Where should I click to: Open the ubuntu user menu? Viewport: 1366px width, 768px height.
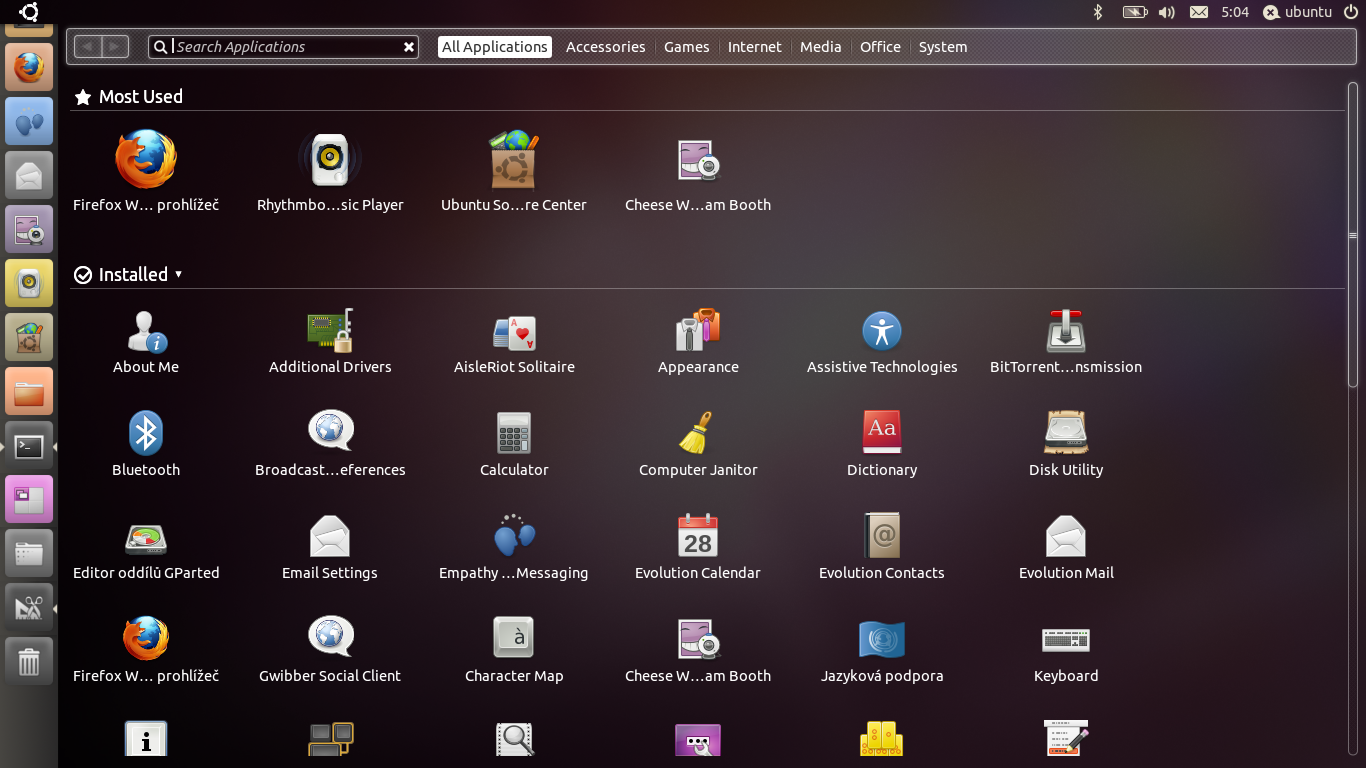click(1297, 12)
